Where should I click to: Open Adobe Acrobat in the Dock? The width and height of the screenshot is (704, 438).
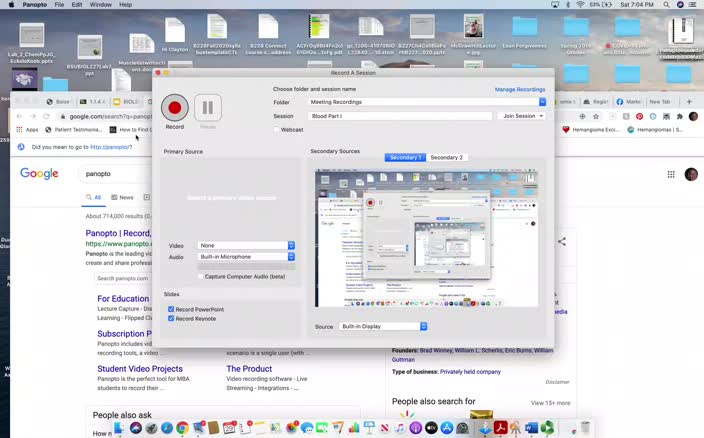point(501,428)
